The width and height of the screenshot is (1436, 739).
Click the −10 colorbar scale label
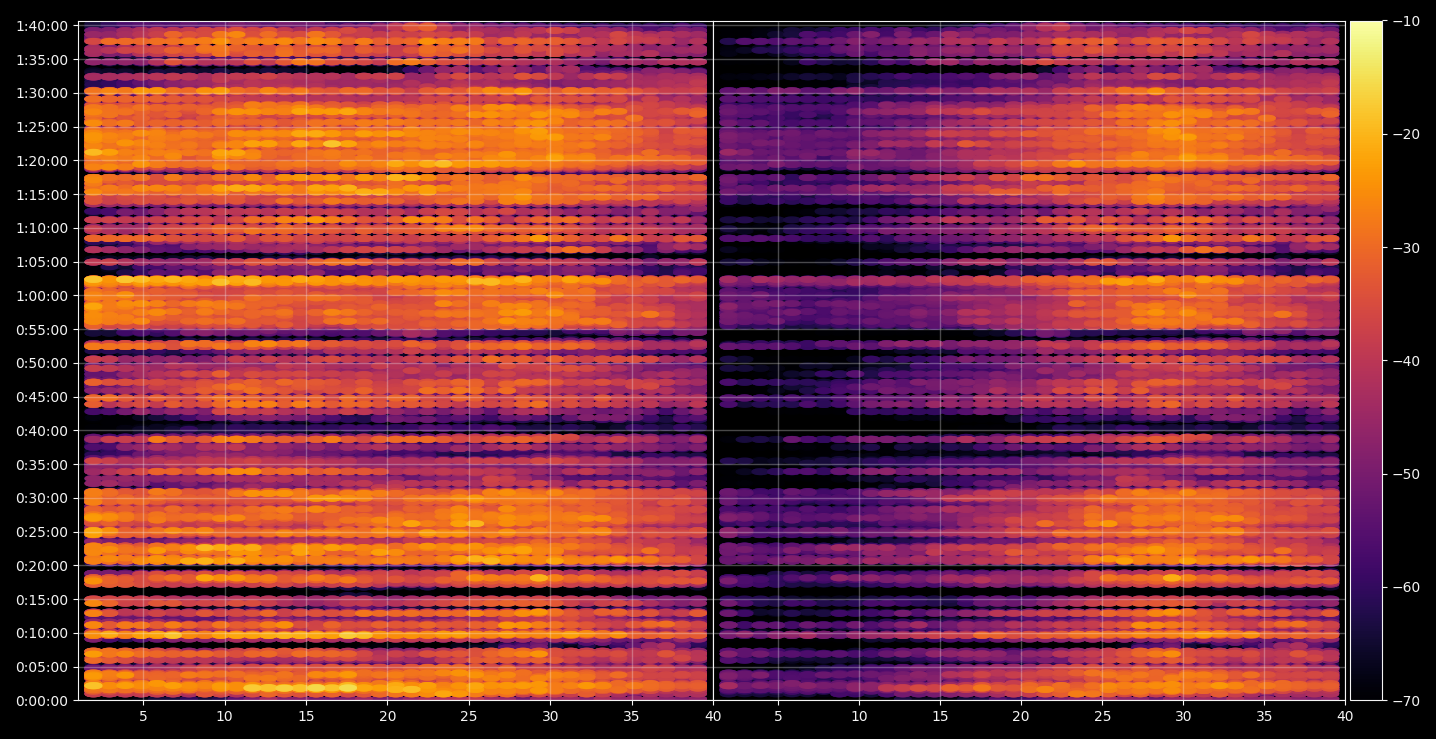click(1405, 22)
